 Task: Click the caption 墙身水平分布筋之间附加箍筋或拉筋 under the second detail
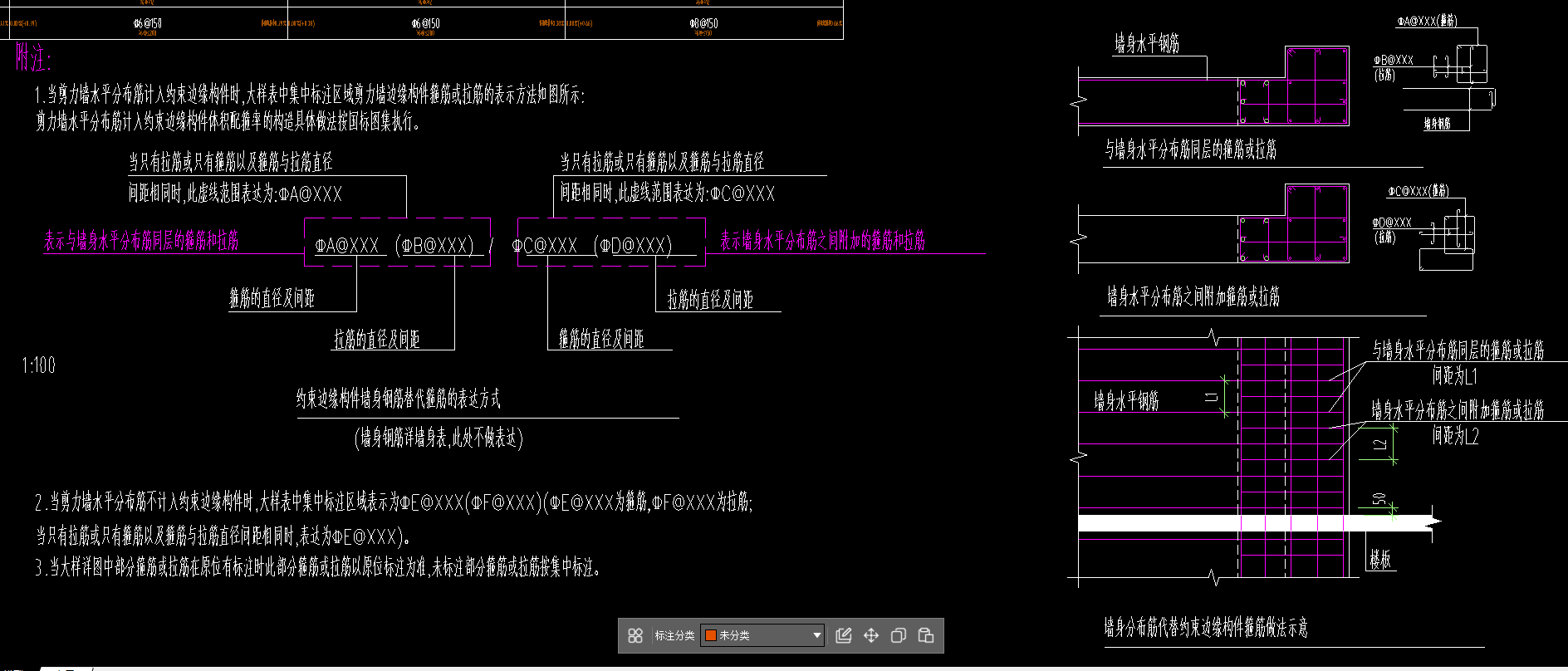(x=1193, y=296)
